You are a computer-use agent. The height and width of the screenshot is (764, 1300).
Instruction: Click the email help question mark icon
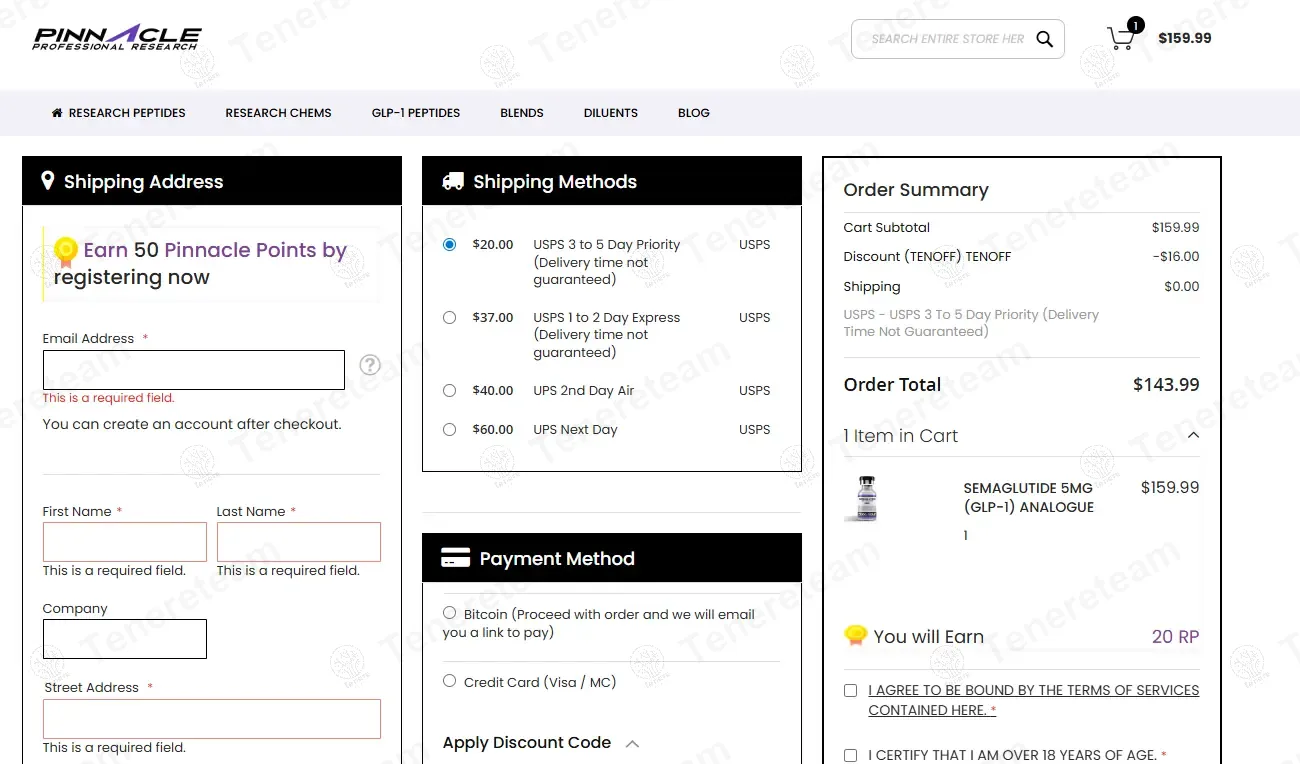[x=370, y=365]
